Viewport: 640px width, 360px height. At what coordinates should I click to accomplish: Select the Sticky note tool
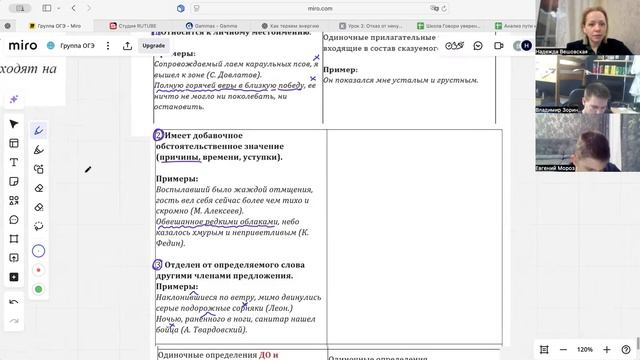coord(14,181)
